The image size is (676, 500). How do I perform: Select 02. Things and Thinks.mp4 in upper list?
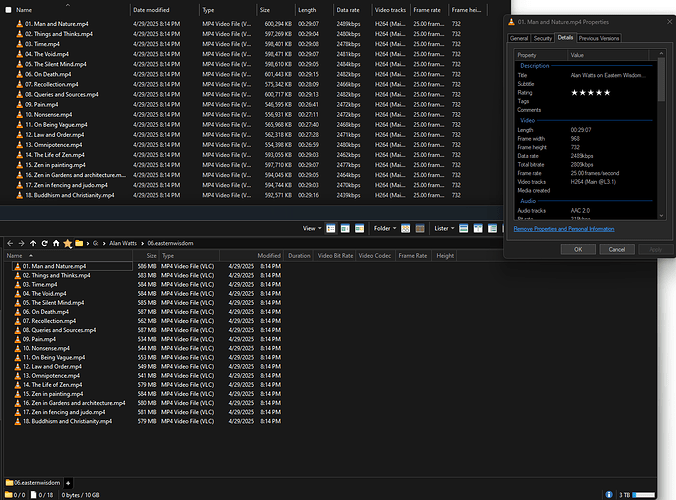tap(59, 34)
